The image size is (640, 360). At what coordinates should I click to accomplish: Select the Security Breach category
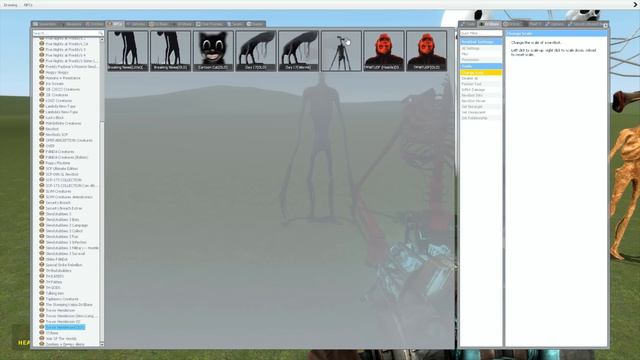[x=58, y=202]
